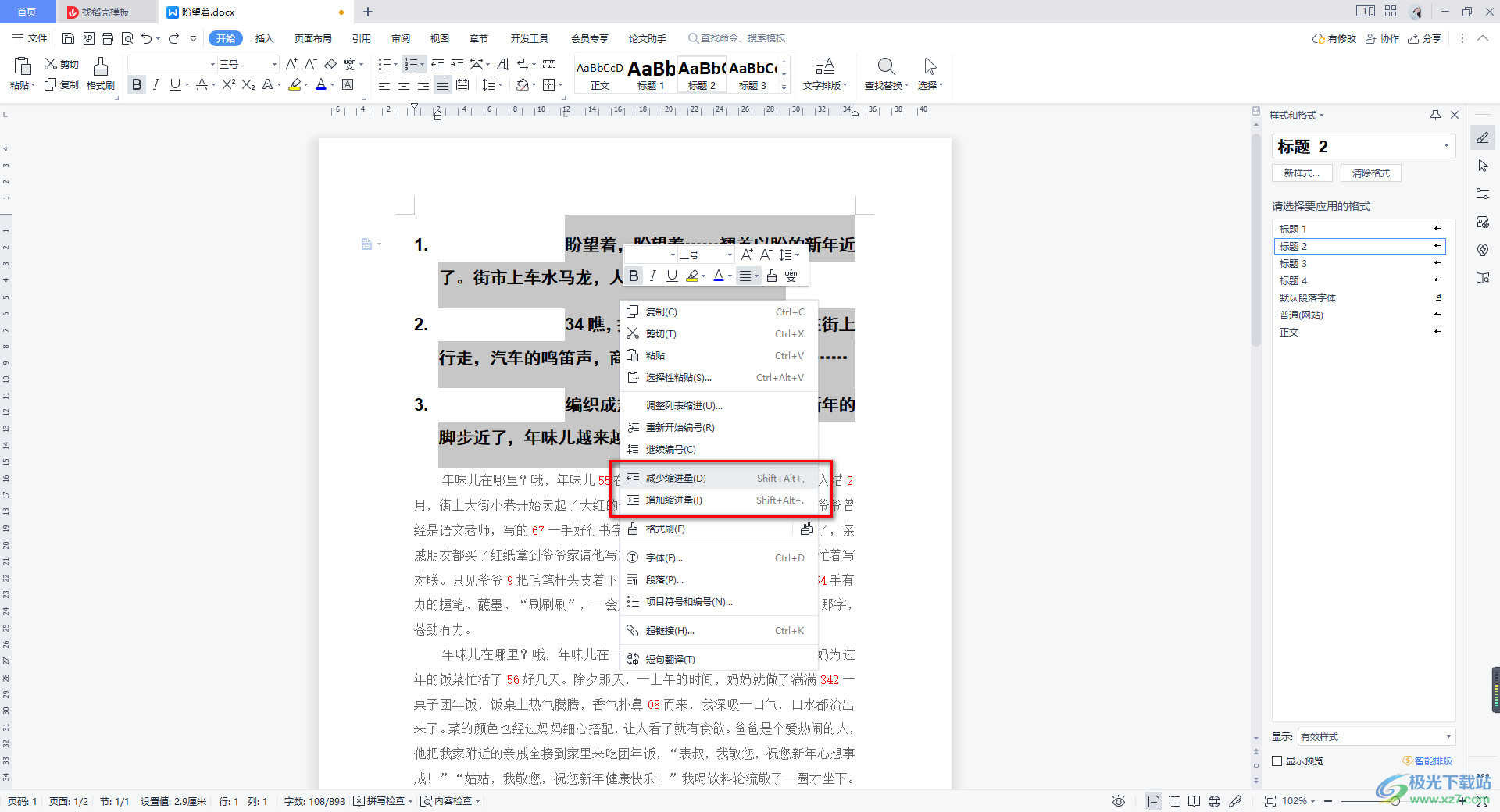This screenshot has height=812, width=1500.
Task: Open the line spacing dropdown in ribbon
Action: coord(499,84)
